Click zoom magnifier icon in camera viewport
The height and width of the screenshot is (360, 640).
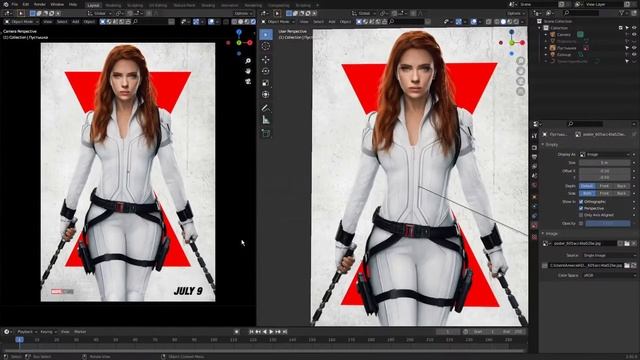click(248, 61)
